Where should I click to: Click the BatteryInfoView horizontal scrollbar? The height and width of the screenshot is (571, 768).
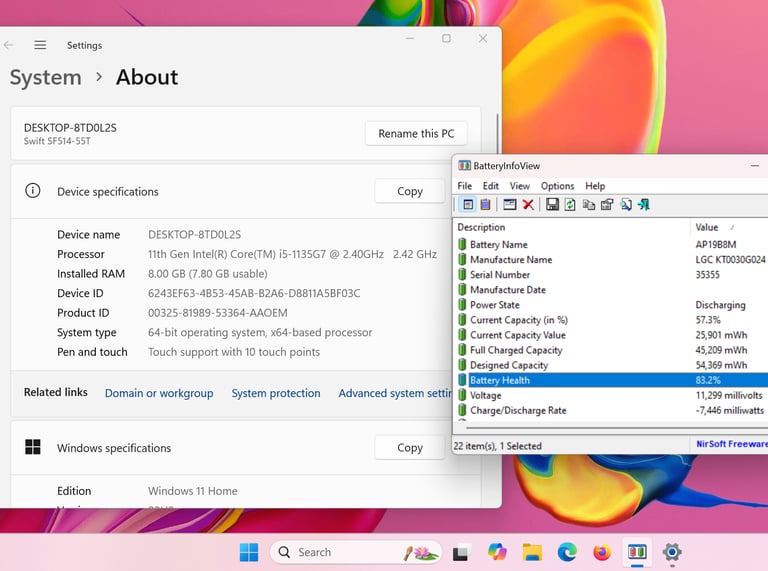click(x=617, y=427)
